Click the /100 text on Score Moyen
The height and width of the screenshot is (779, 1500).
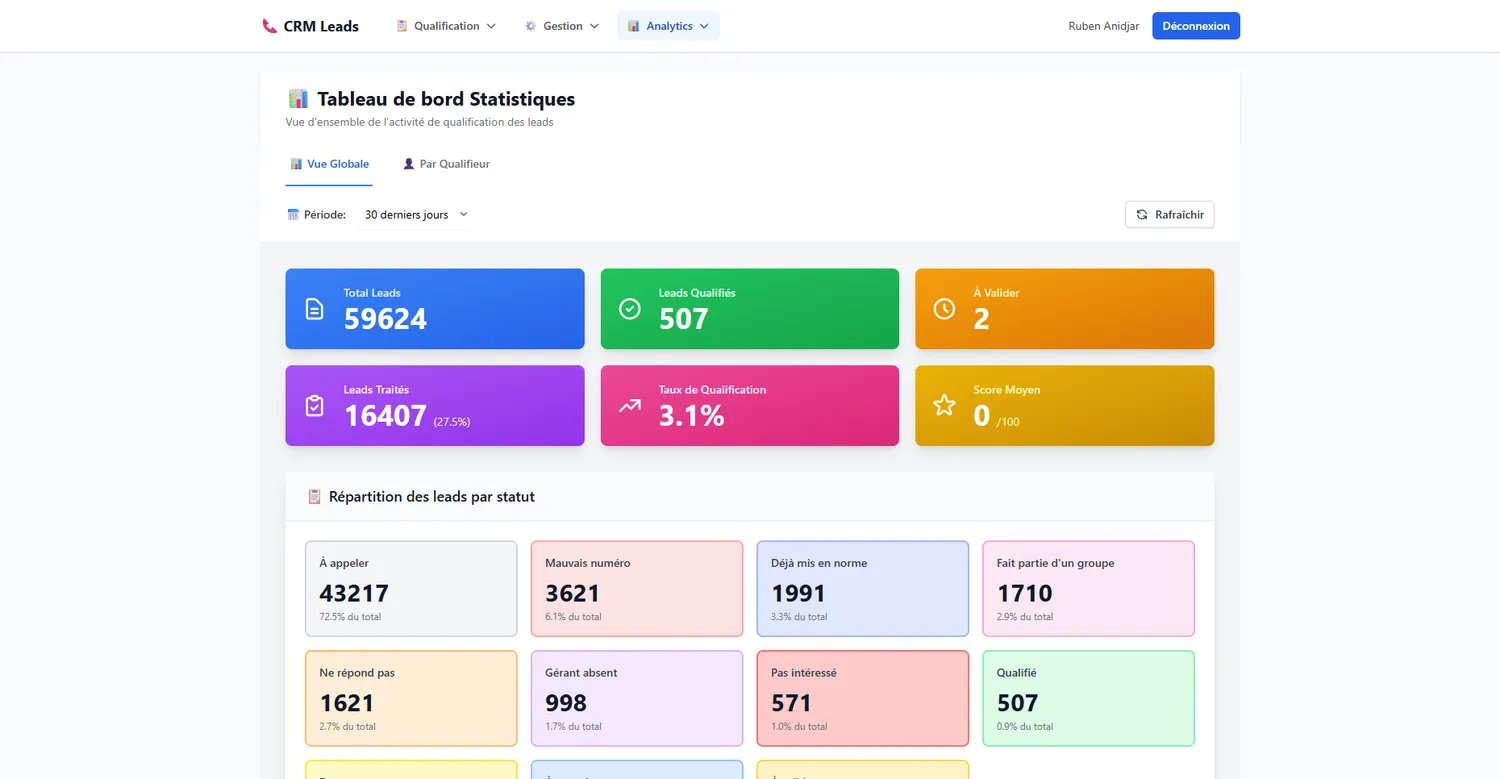coord(1008,422)
